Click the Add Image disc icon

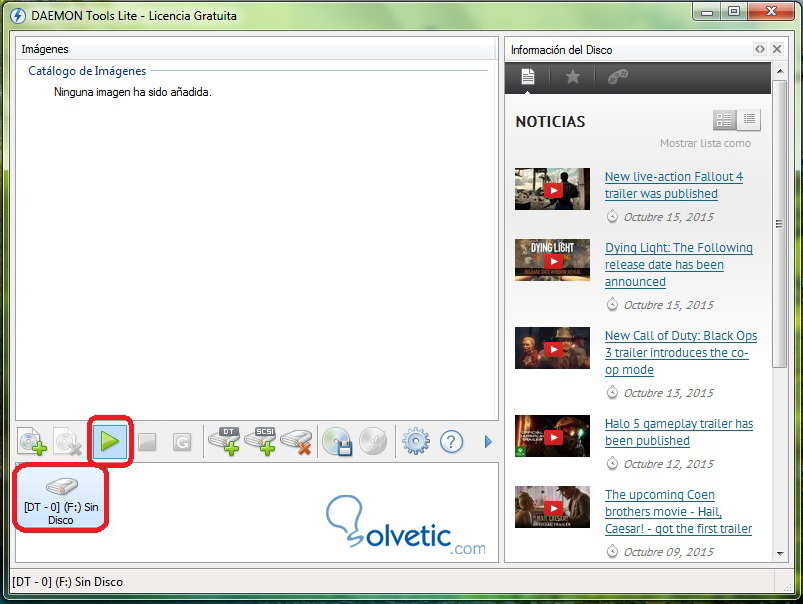click(33, 442)
